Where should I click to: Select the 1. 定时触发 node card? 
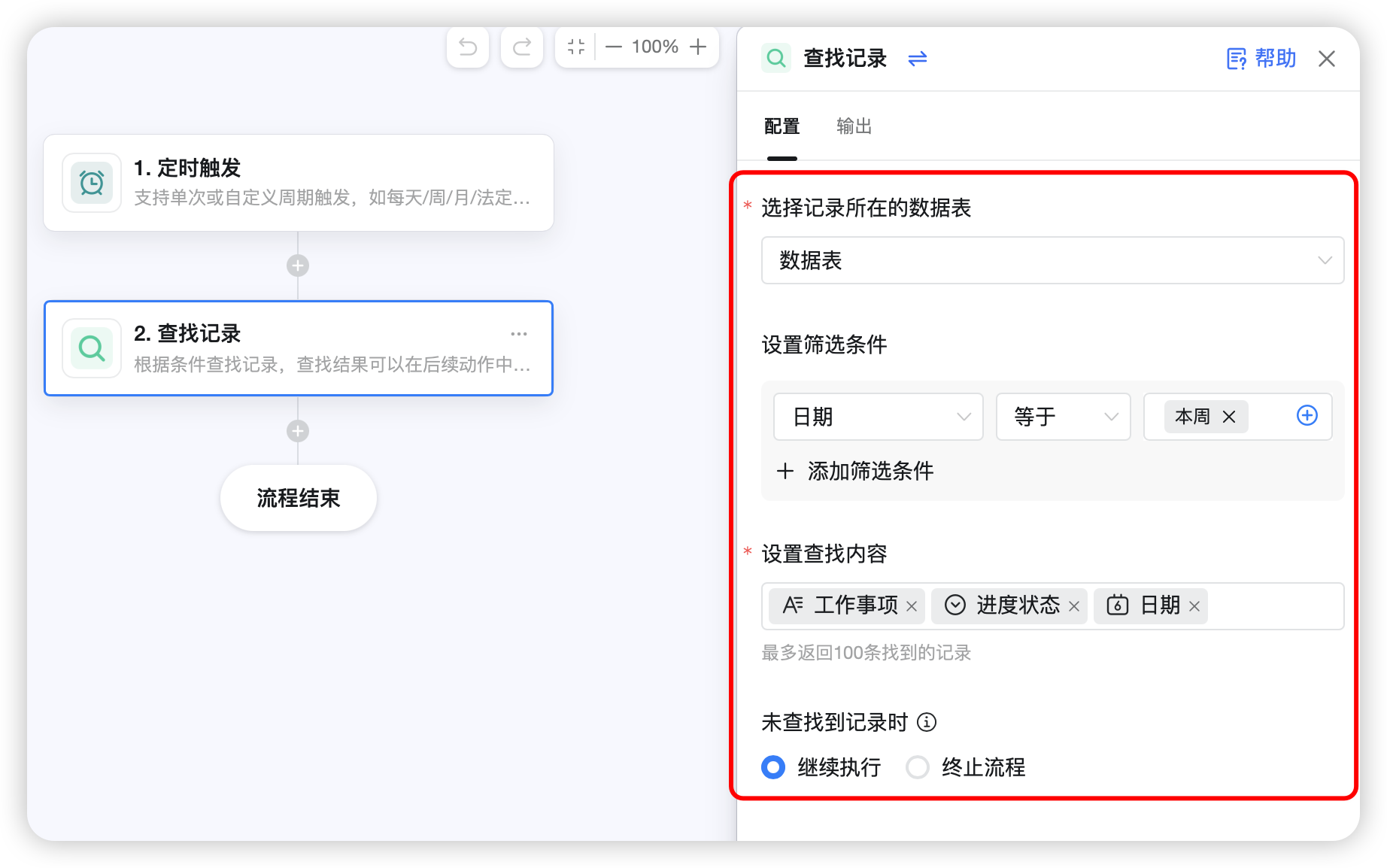(x=299, y=183)
